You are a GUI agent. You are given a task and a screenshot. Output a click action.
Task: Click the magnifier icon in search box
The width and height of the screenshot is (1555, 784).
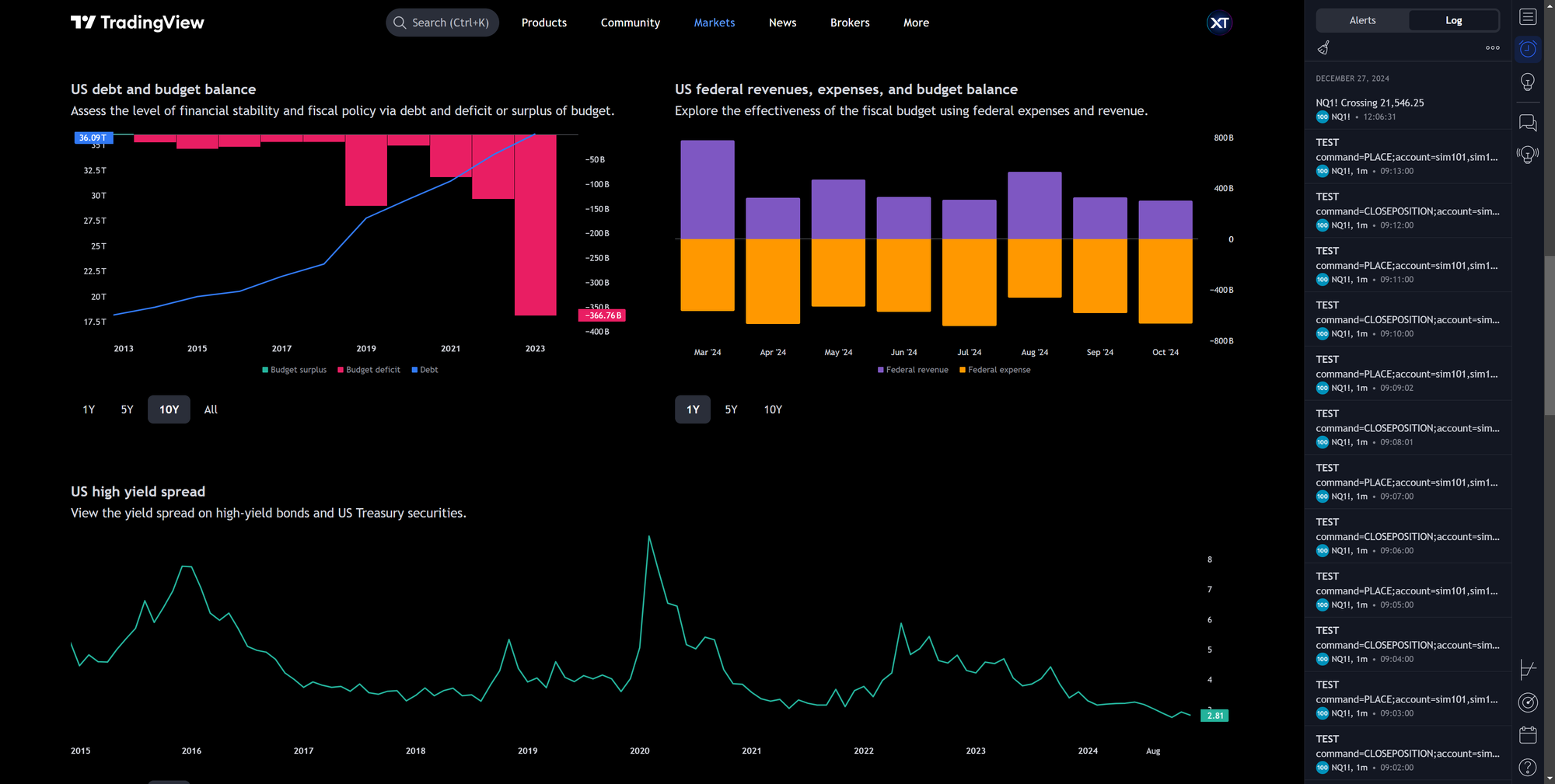point(400,23)
